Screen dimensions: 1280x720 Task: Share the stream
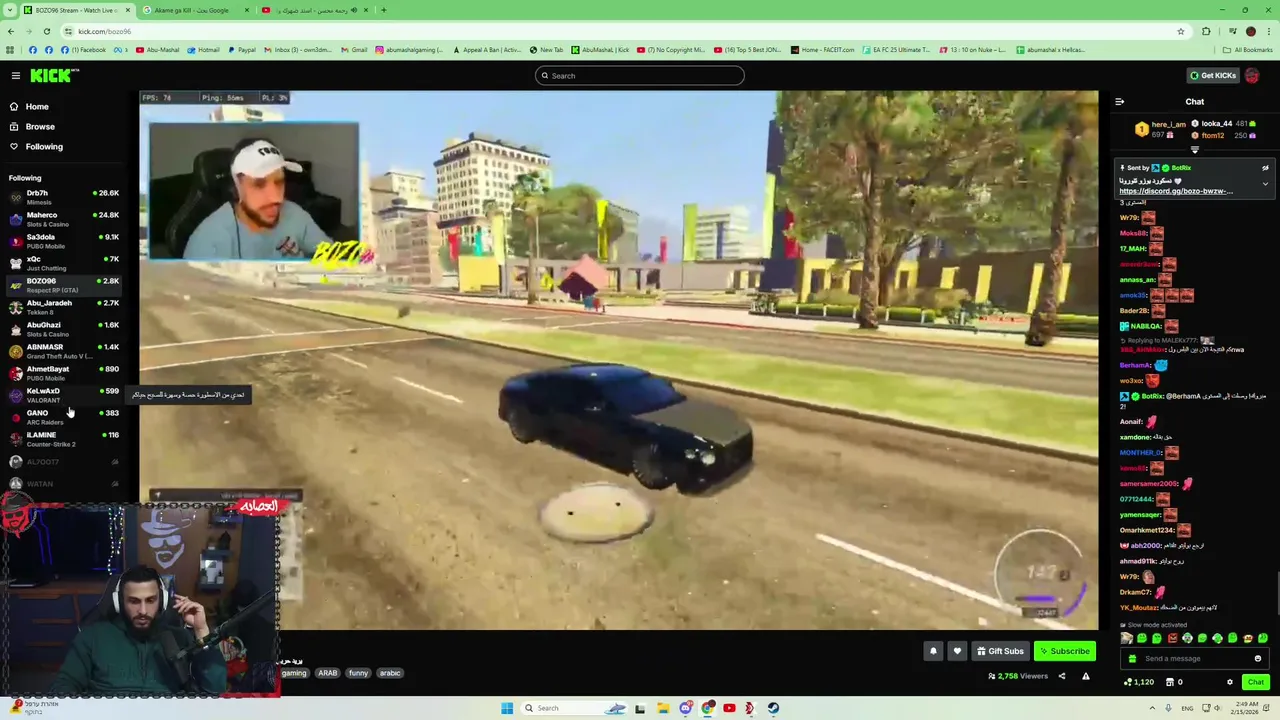pyautogui.click(x=1062, y=676)
